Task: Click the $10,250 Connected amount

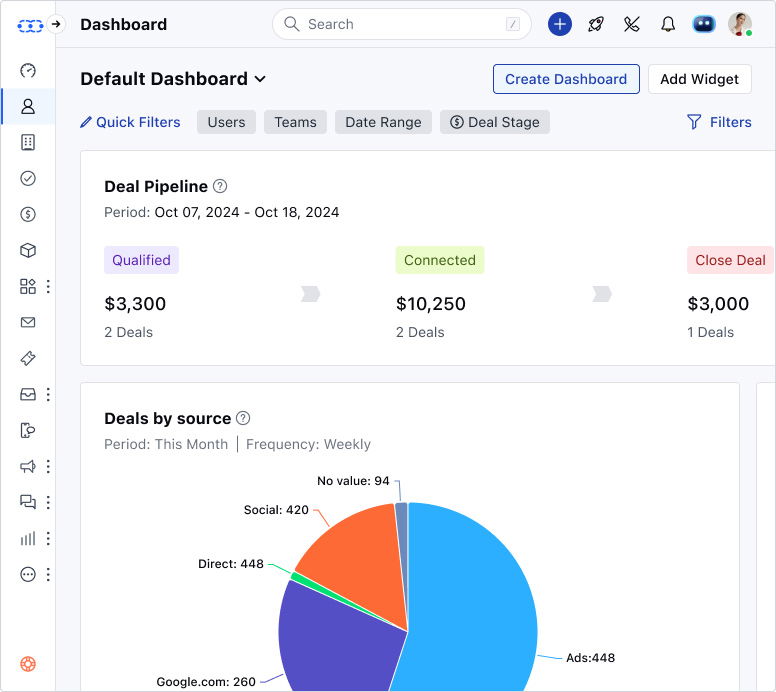Action: tap(431, 303)
